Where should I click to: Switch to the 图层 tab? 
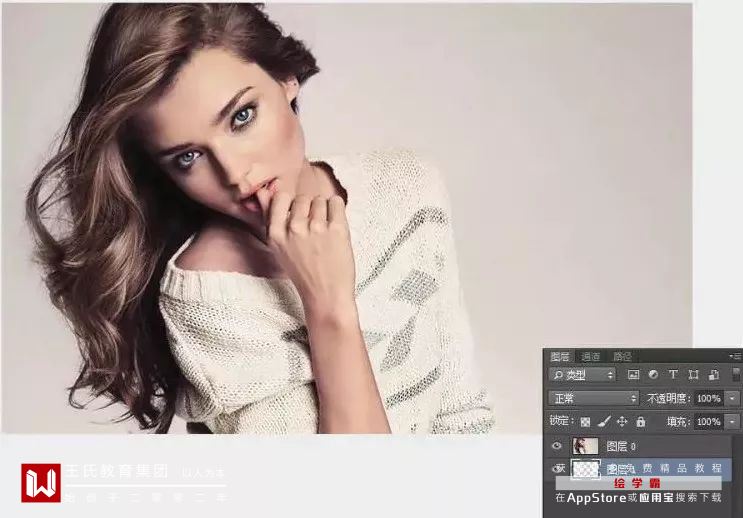560,356
